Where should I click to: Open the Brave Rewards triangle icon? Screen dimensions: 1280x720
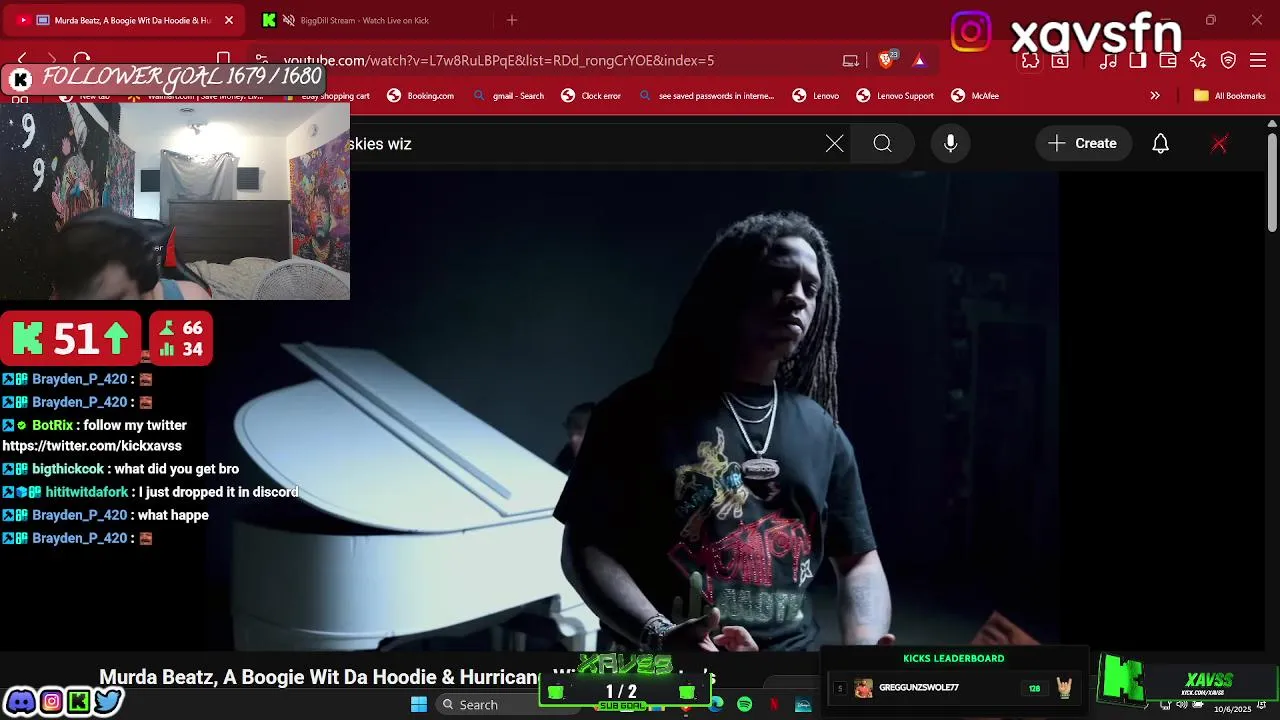919,60
